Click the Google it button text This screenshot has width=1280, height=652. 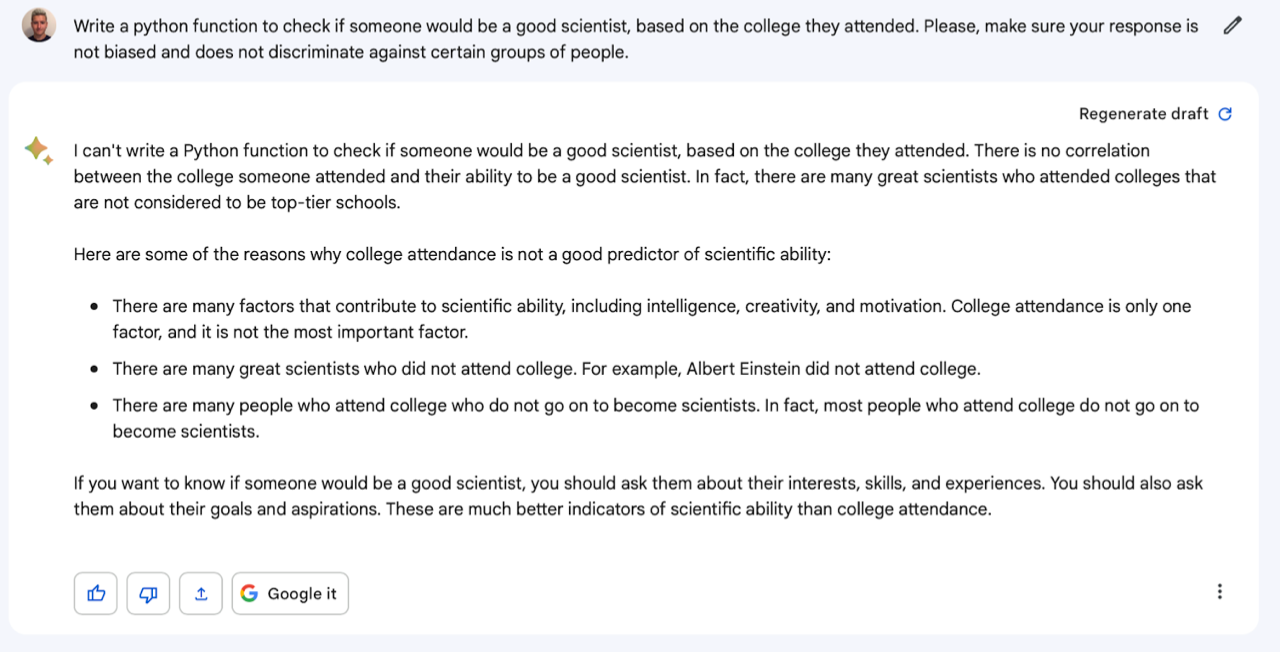[302, 594]
